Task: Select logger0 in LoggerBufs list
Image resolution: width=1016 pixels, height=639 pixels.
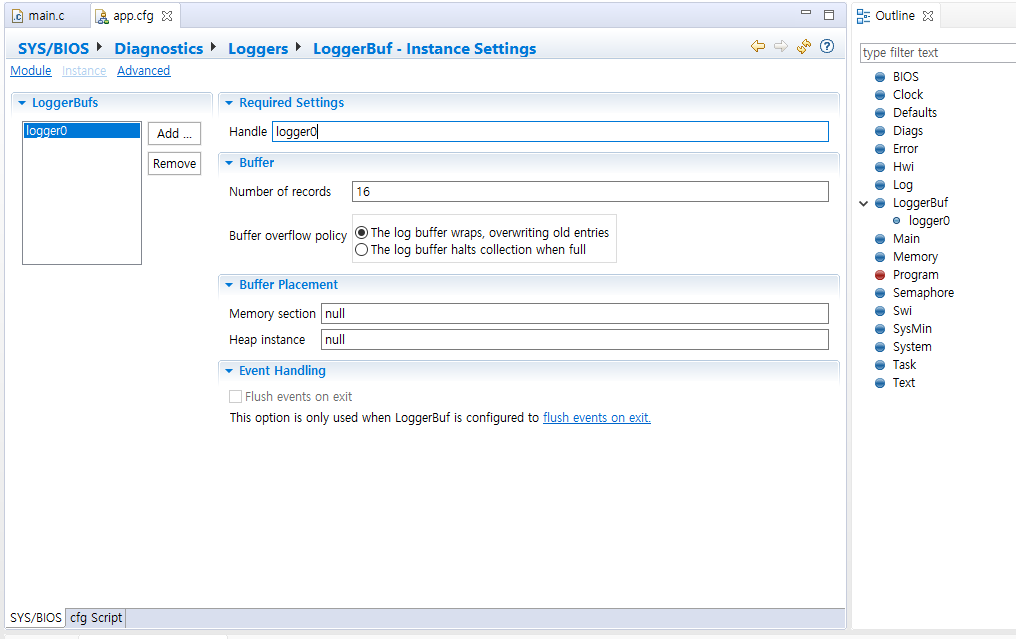Action: click(82, 131)
